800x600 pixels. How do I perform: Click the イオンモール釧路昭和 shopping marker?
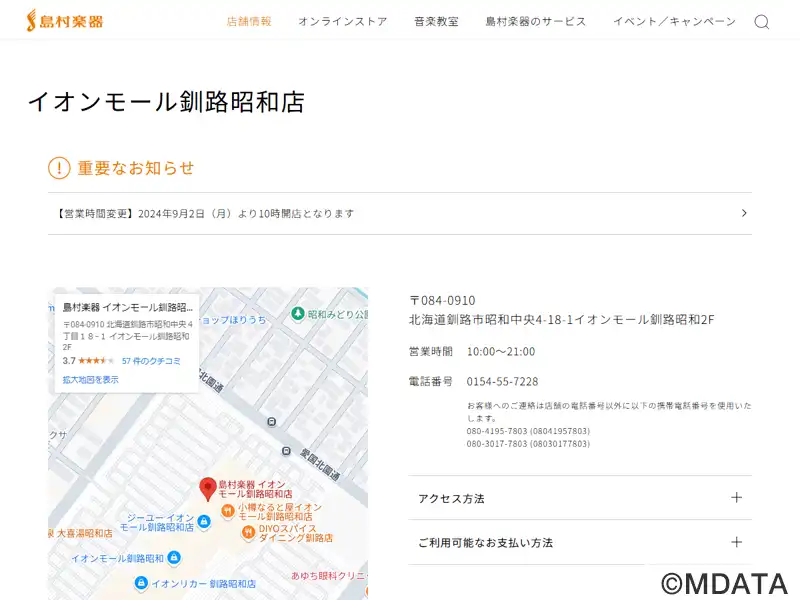(174, 557)
